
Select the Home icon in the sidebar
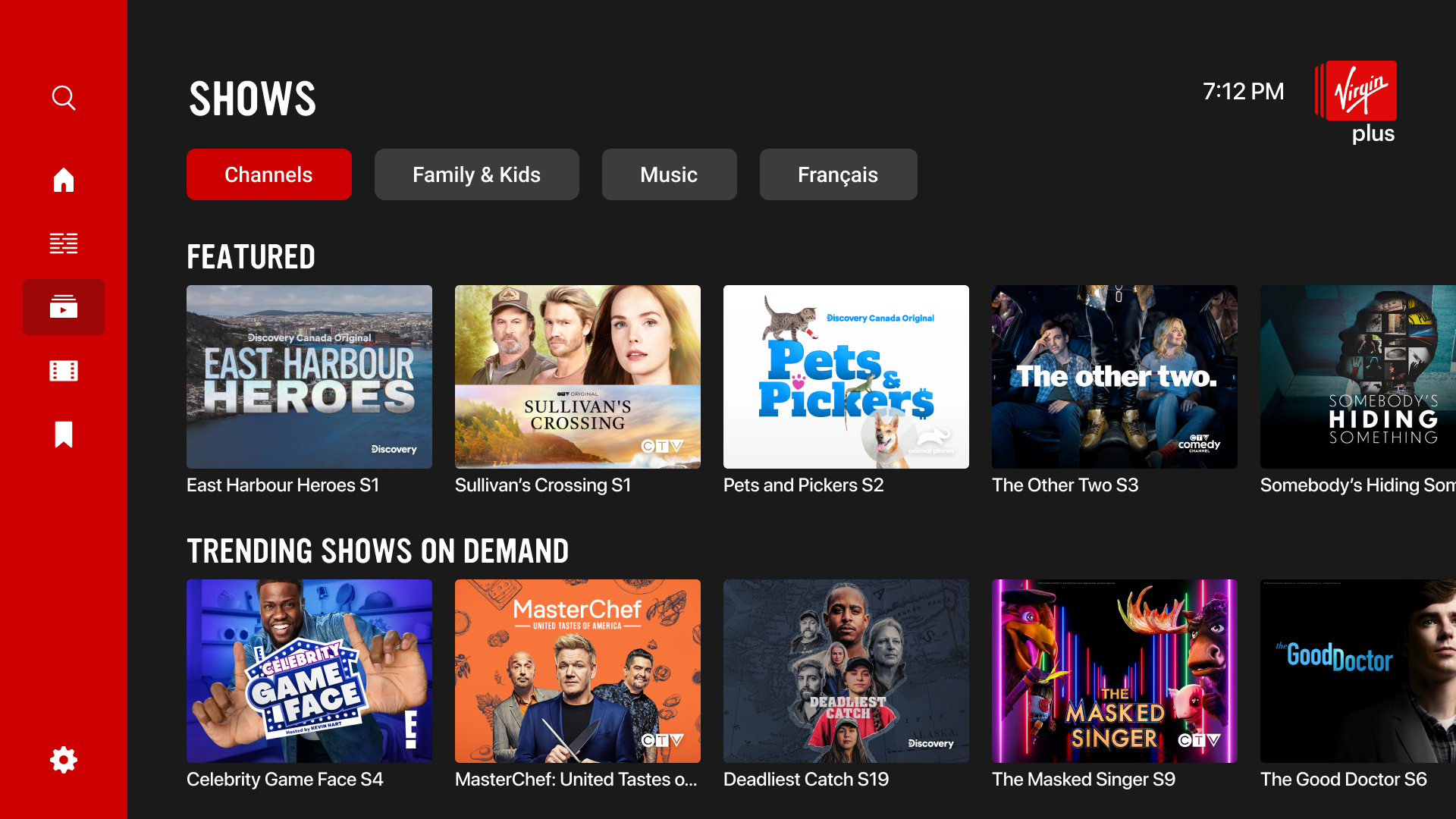coord(64,180)
